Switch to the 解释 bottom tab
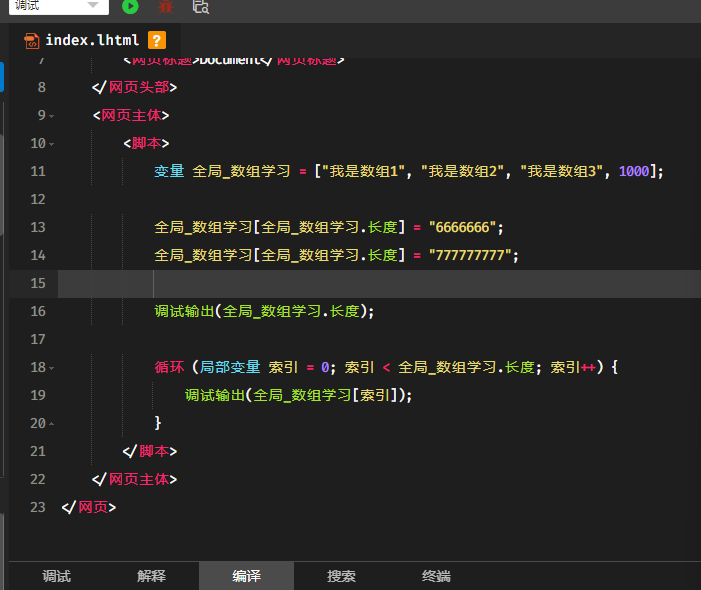Screen dimensions: 701x590 (x=152, y=576)
